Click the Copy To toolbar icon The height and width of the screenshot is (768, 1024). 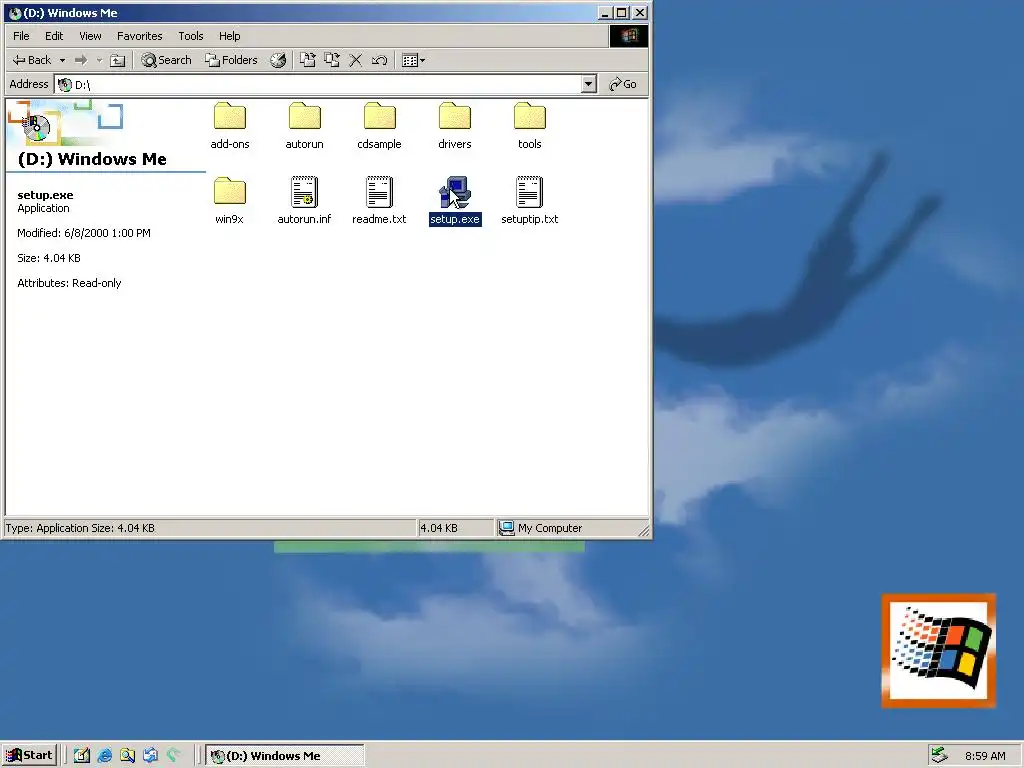[332, 60]
